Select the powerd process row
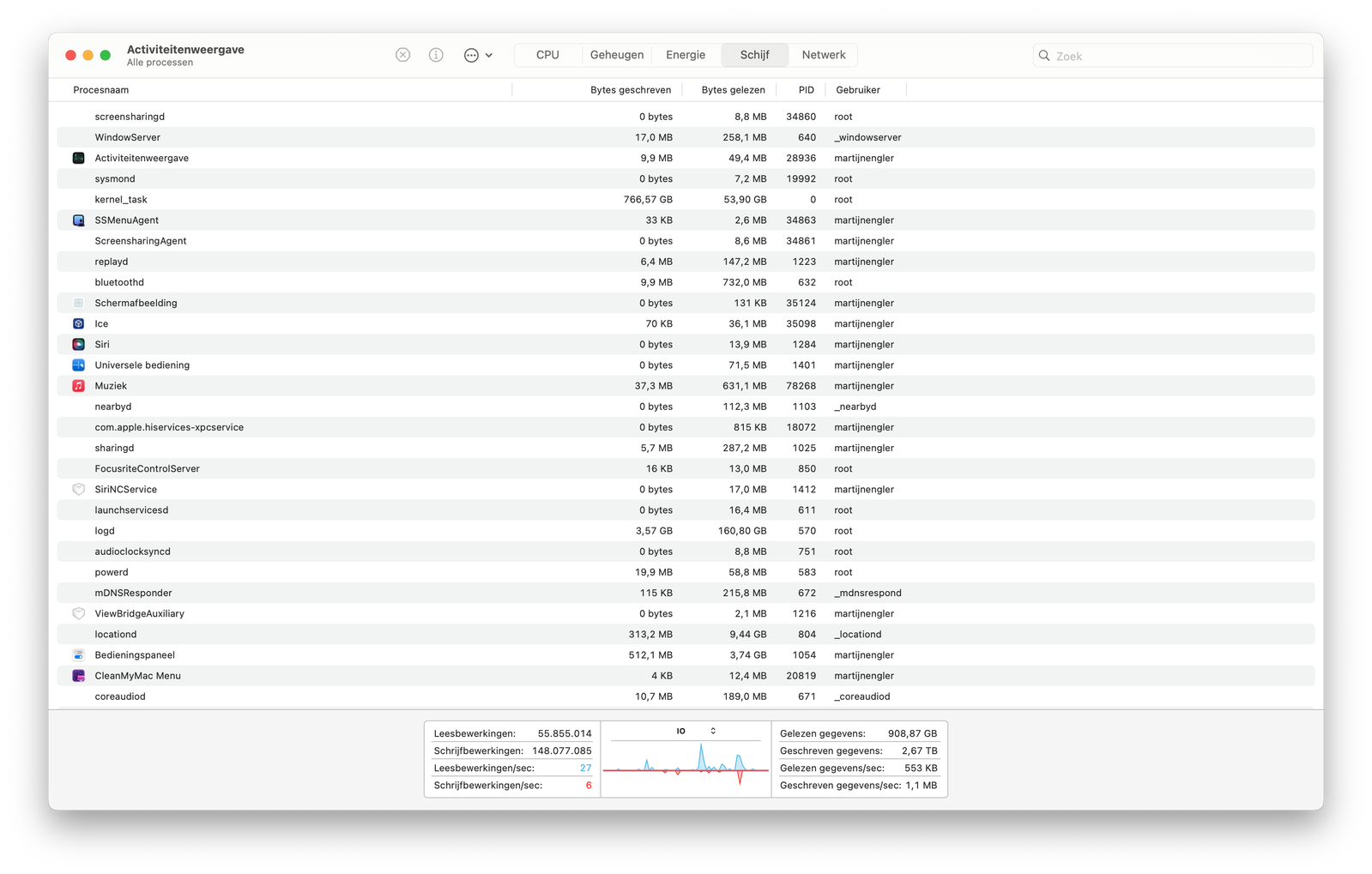 [686, 572]
